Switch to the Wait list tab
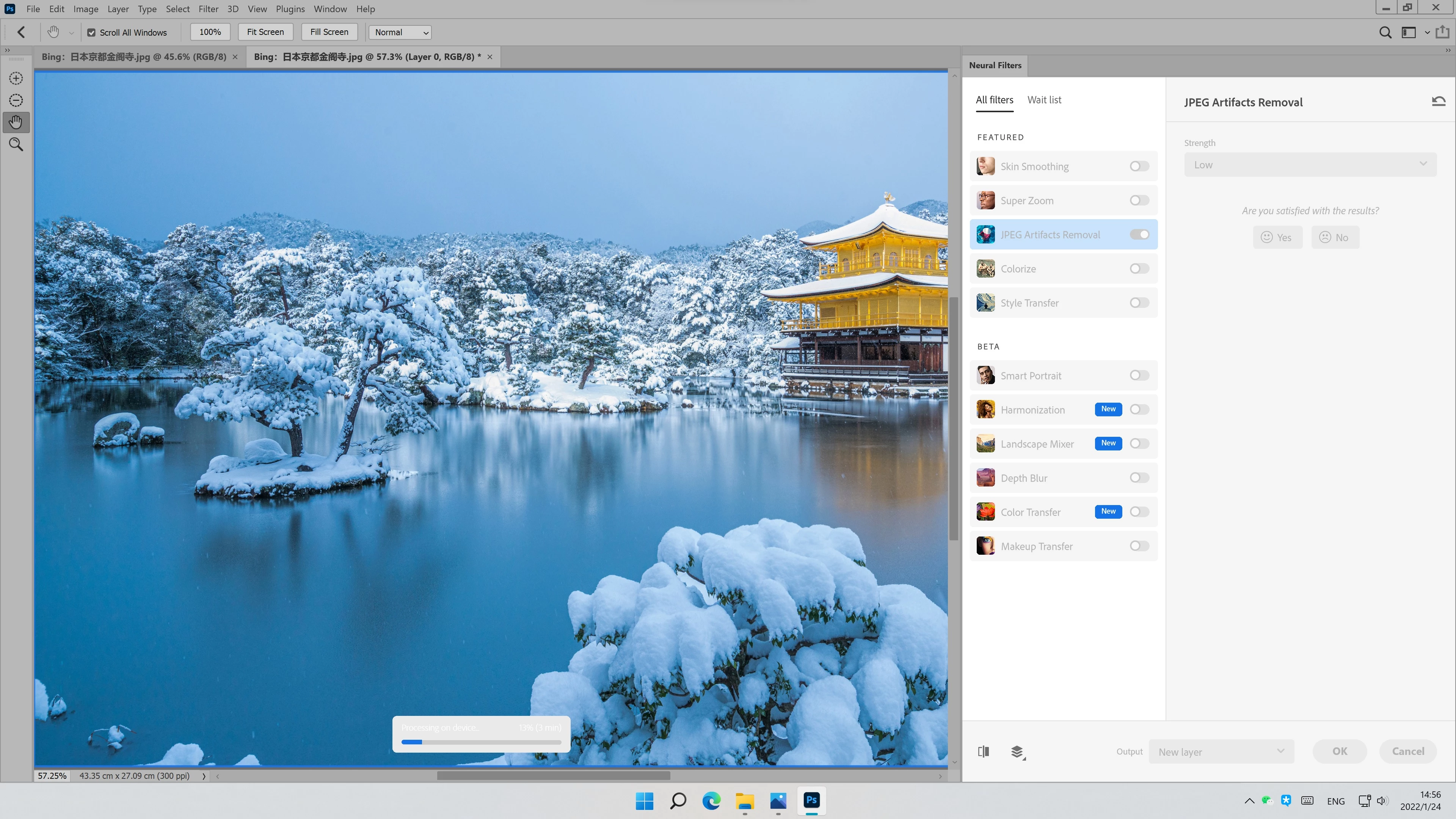1456x819 pixels. [1044, 100]
